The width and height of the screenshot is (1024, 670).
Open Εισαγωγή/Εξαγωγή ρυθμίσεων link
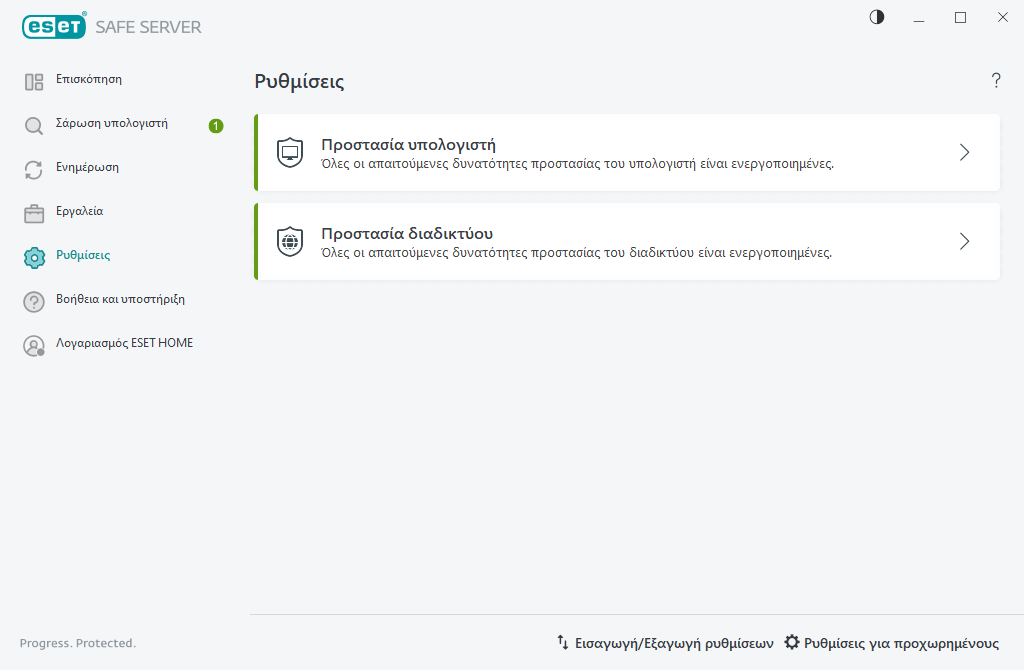665,643
